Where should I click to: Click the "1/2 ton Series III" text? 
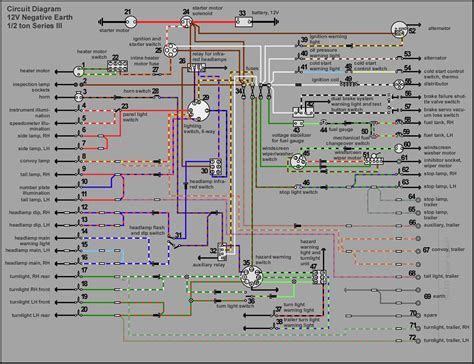(34, 26)
